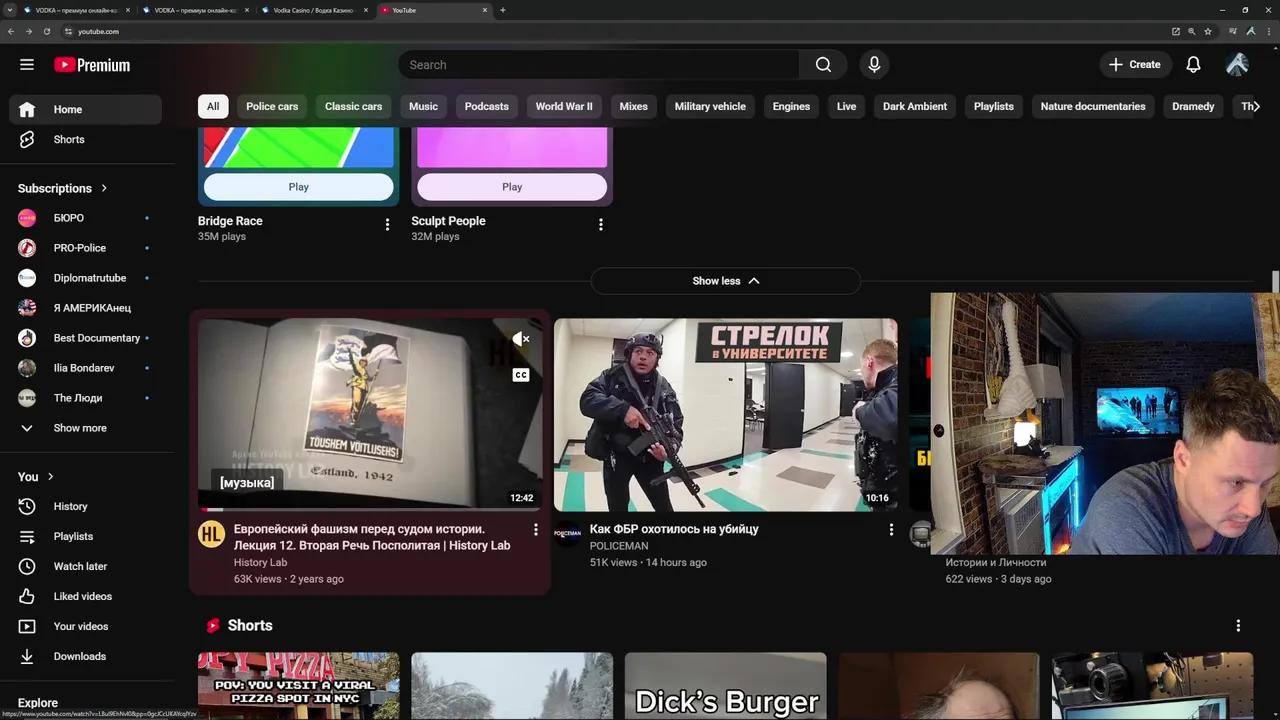Open POLICEMAN video options menu
Screen dimensions: 1280x720
pyautogui.click(x=891, y=530)
